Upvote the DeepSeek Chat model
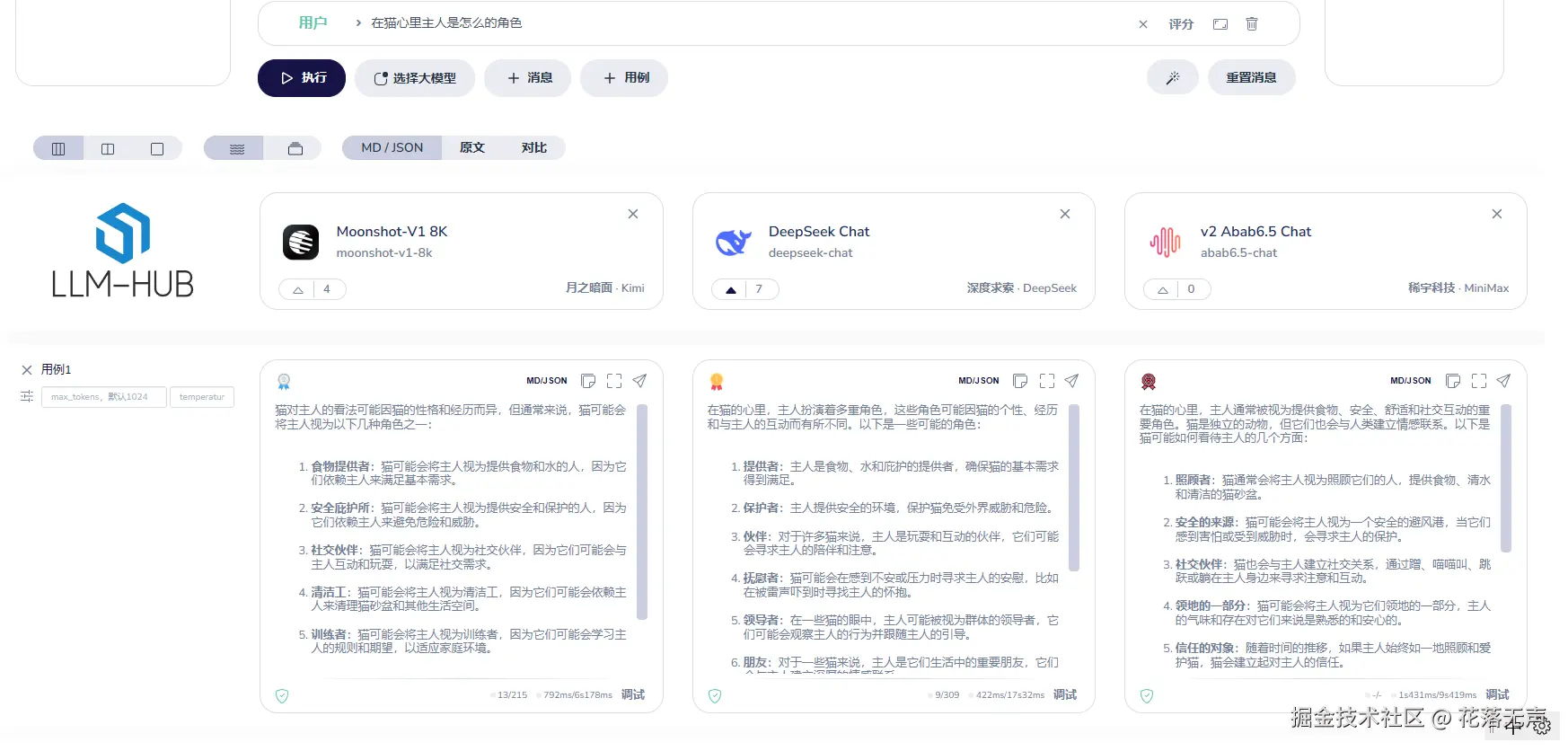The width and height of the screenshot is (1568, 751). (730, 289)
